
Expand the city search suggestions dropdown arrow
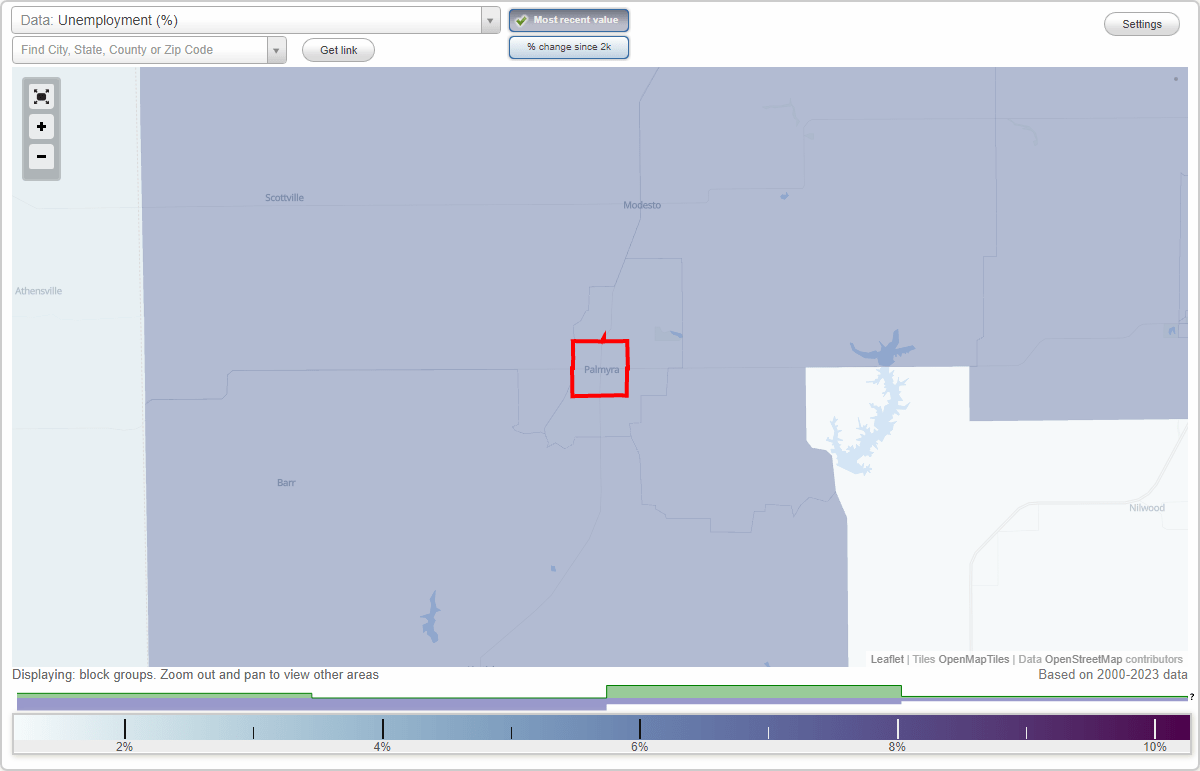(x=276, y=48)
